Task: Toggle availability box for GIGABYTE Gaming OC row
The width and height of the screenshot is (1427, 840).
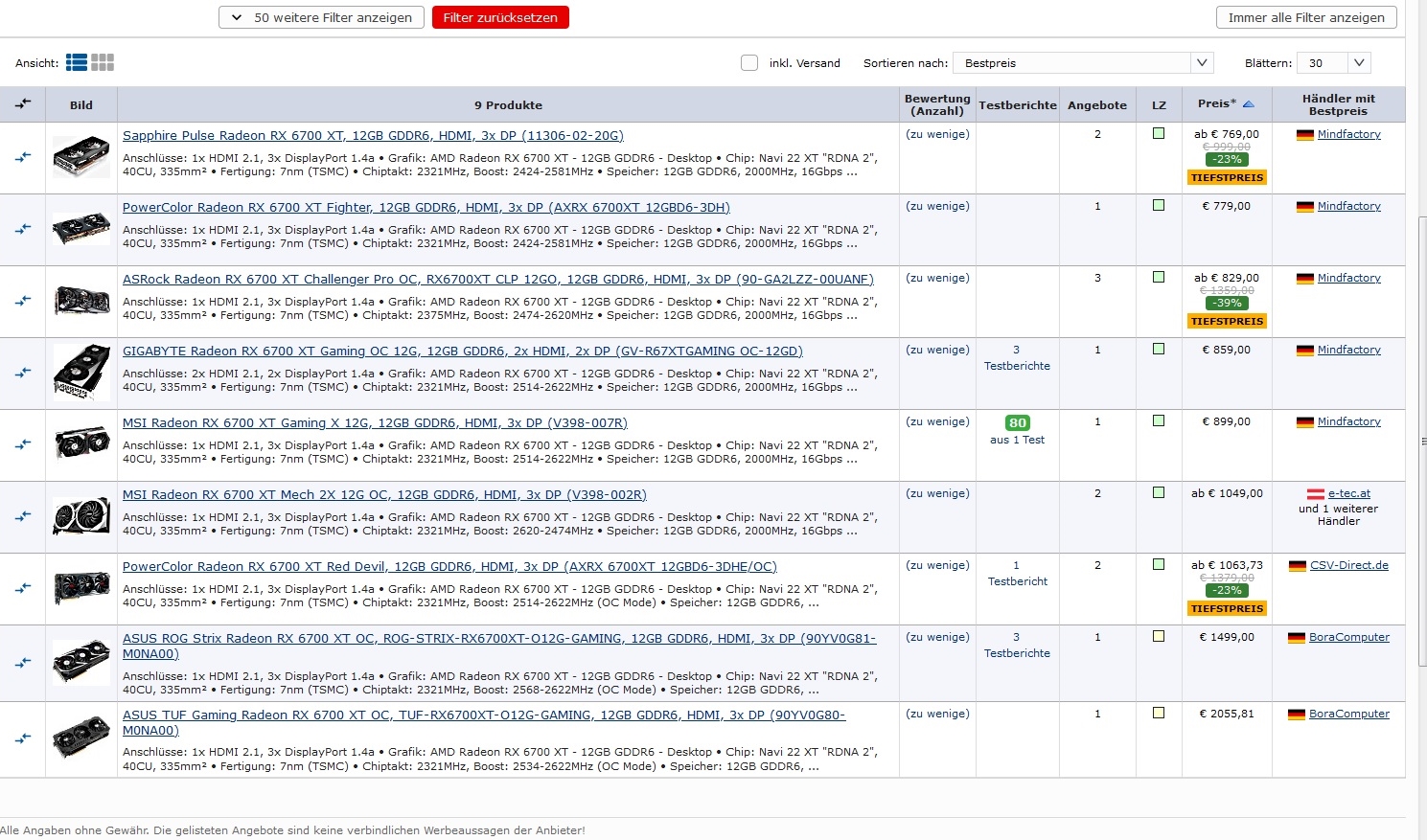Action: tap(1159, 350)
